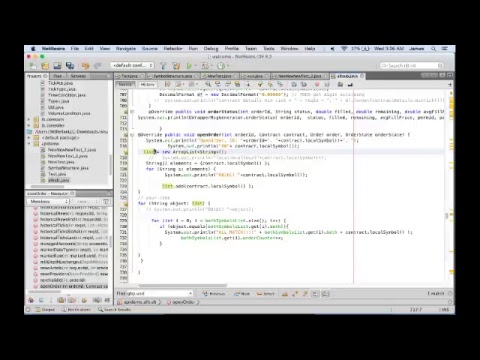Image resolution: width=480 pixels, height=360 pixels.
Task: Toggle Bookmark icon in editor toolbar
Action: click(x=280, y=85)
